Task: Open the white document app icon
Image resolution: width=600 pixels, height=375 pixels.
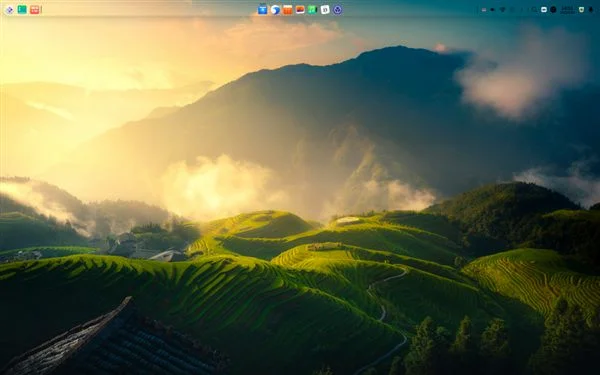Action: click(325, 10)
